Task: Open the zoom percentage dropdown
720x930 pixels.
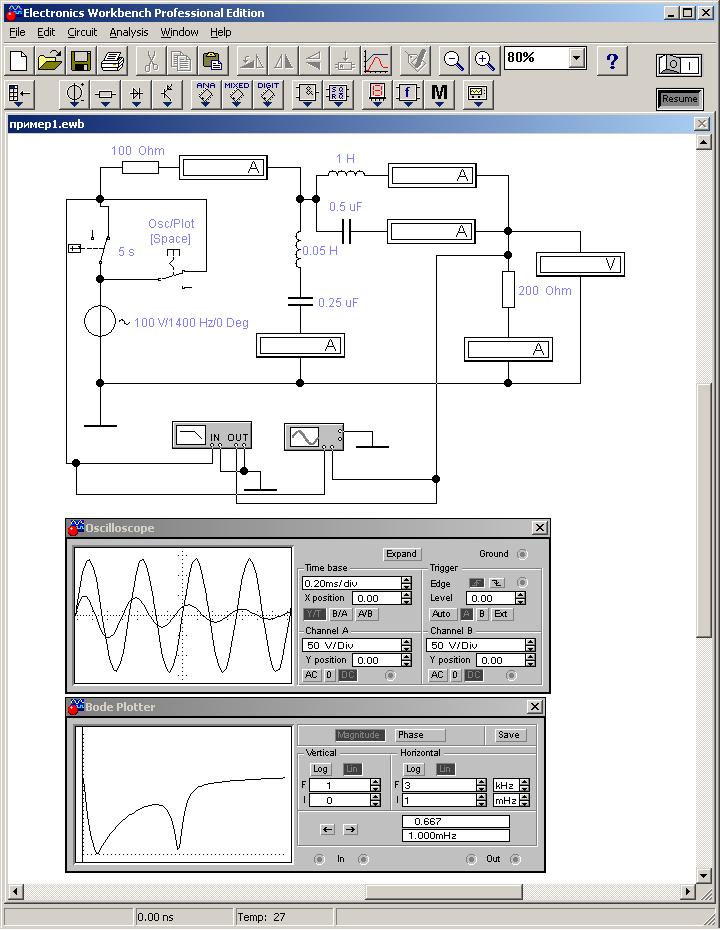Action: 577,58
